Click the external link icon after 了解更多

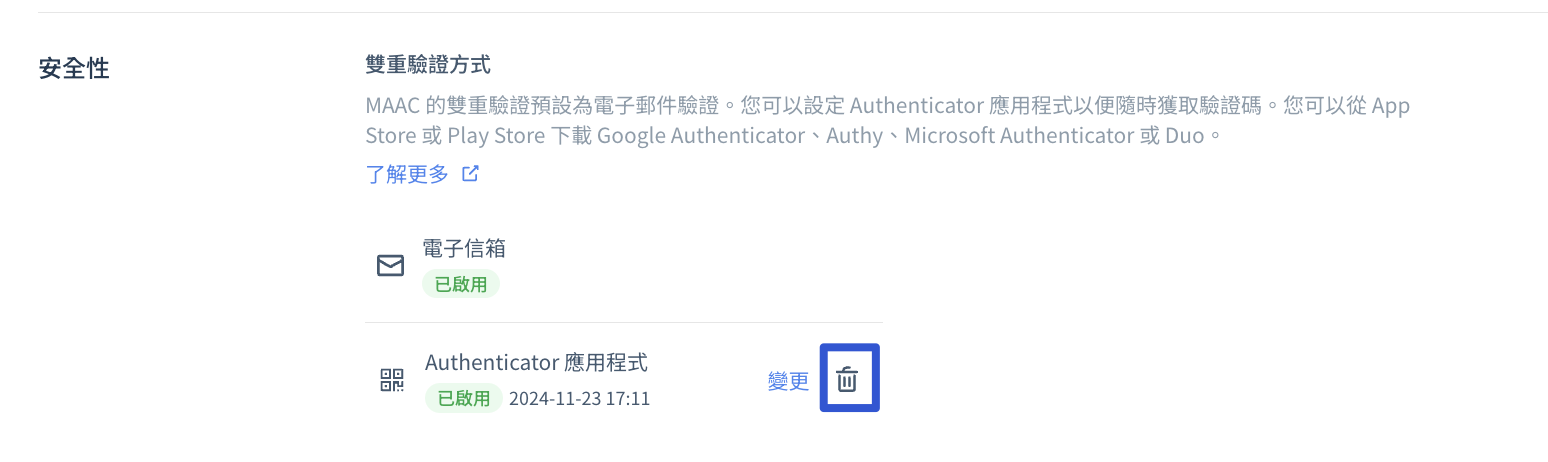pos(470,174)
